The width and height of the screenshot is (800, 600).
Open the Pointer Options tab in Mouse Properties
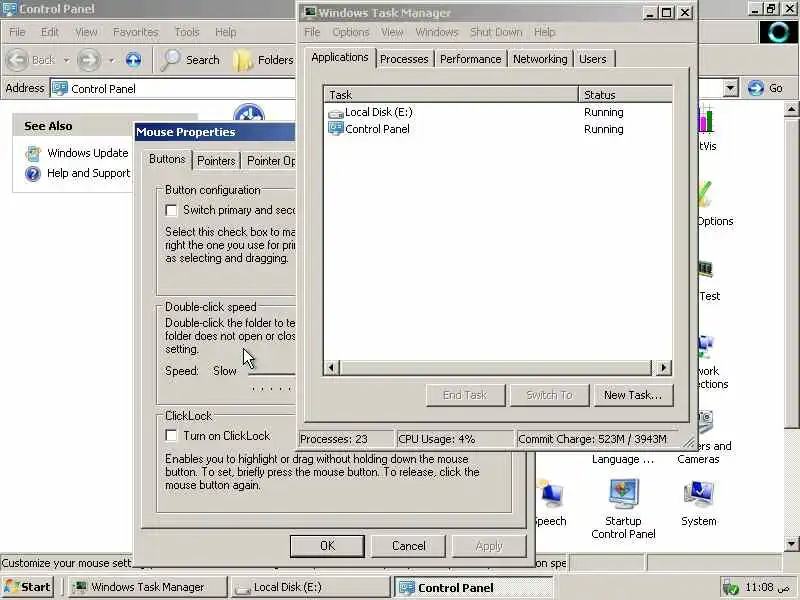pos(270,161)
